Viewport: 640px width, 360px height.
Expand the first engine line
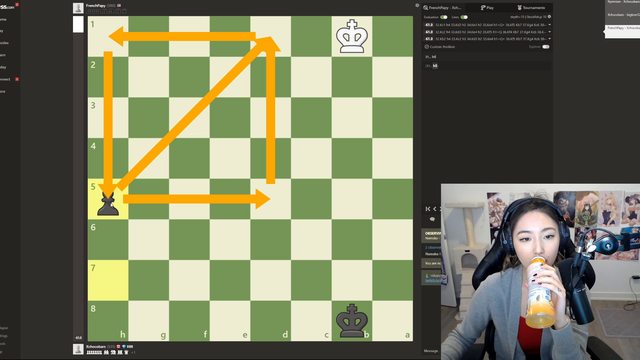point(549,25)
